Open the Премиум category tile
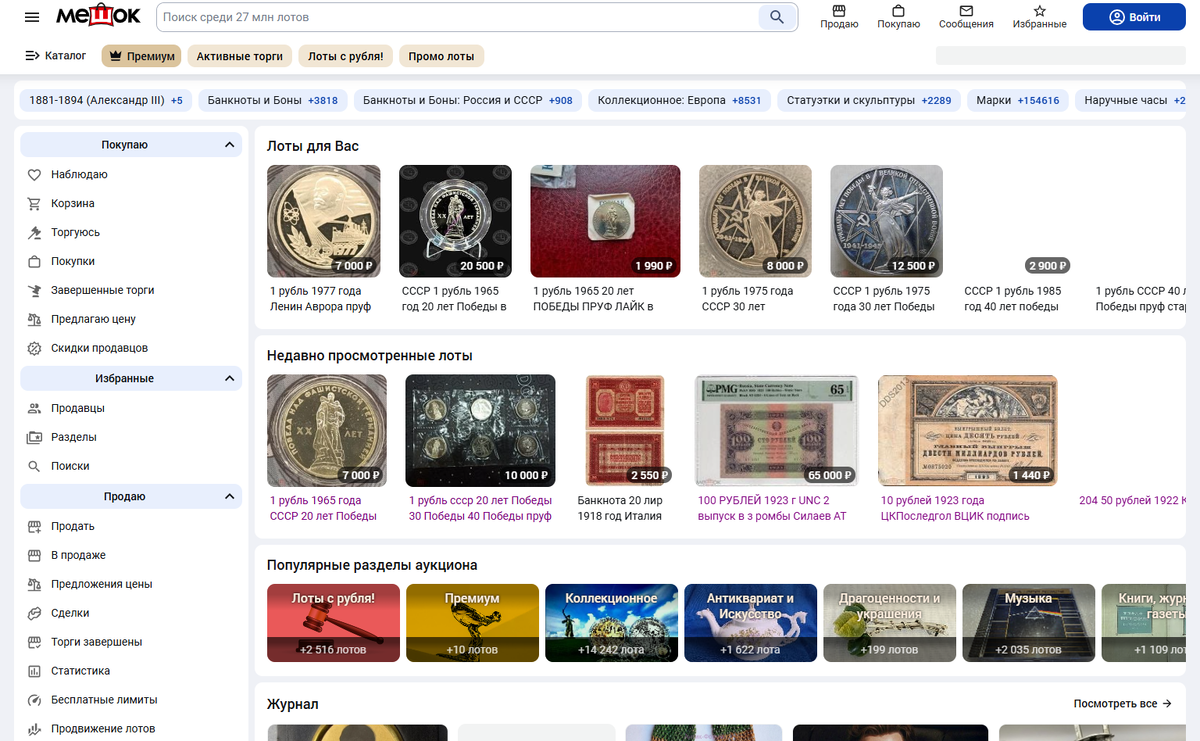Screen dimensions: 1200x741 click(x=472, y=623)
